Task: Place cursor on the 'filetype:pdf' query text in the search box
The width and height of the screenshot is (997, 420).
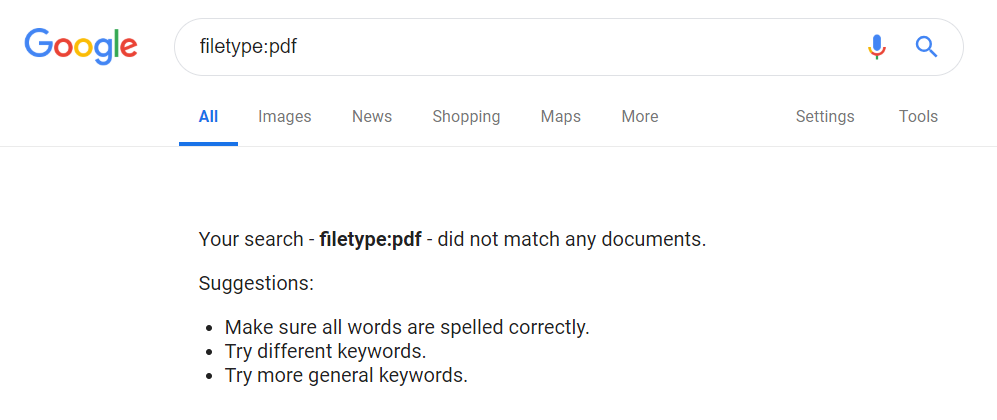Action: coord(248,46)
